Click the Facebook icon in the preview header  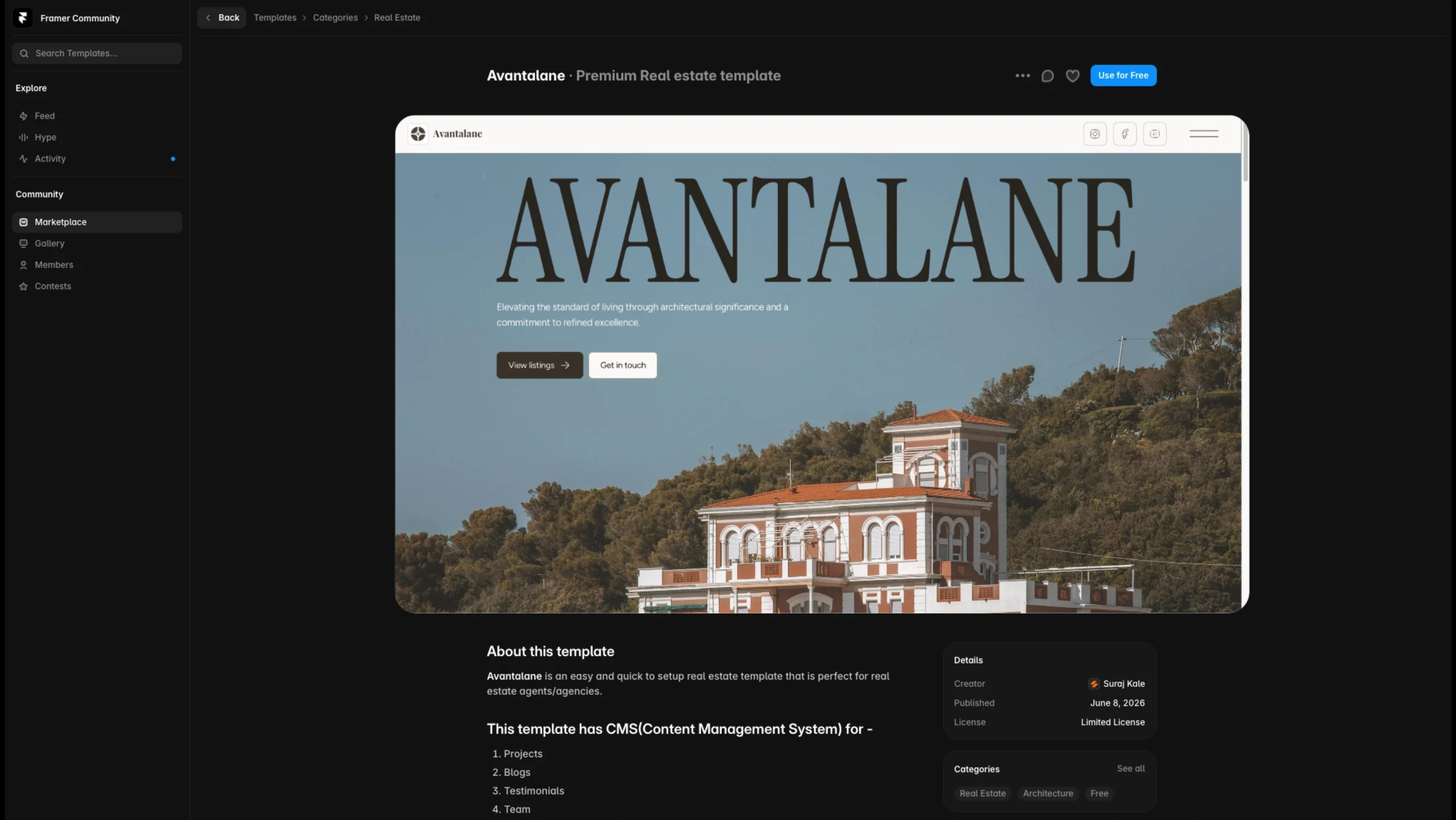point(1124,134)
